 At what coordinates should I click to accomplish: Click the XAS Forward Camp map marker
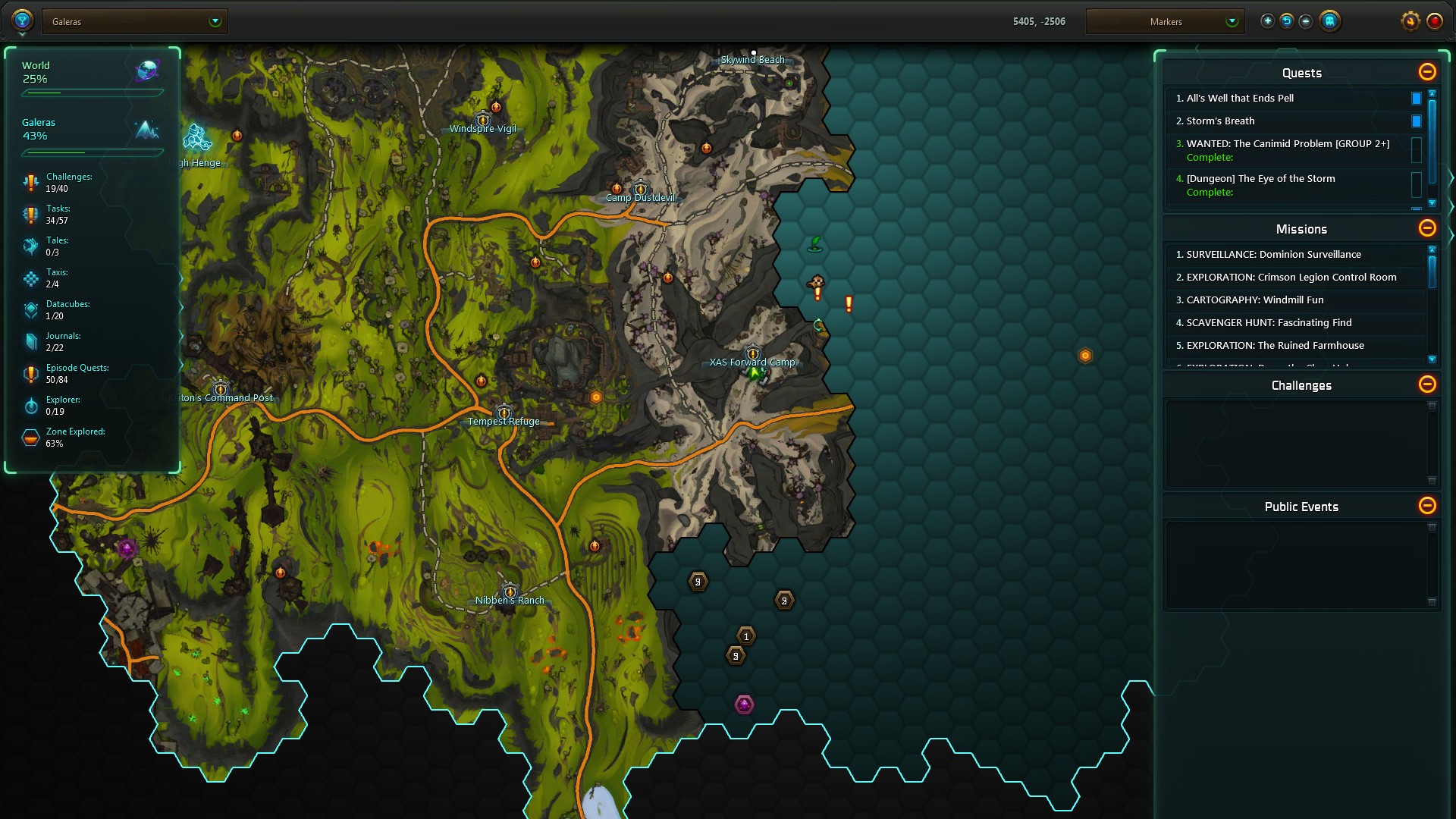753,353
